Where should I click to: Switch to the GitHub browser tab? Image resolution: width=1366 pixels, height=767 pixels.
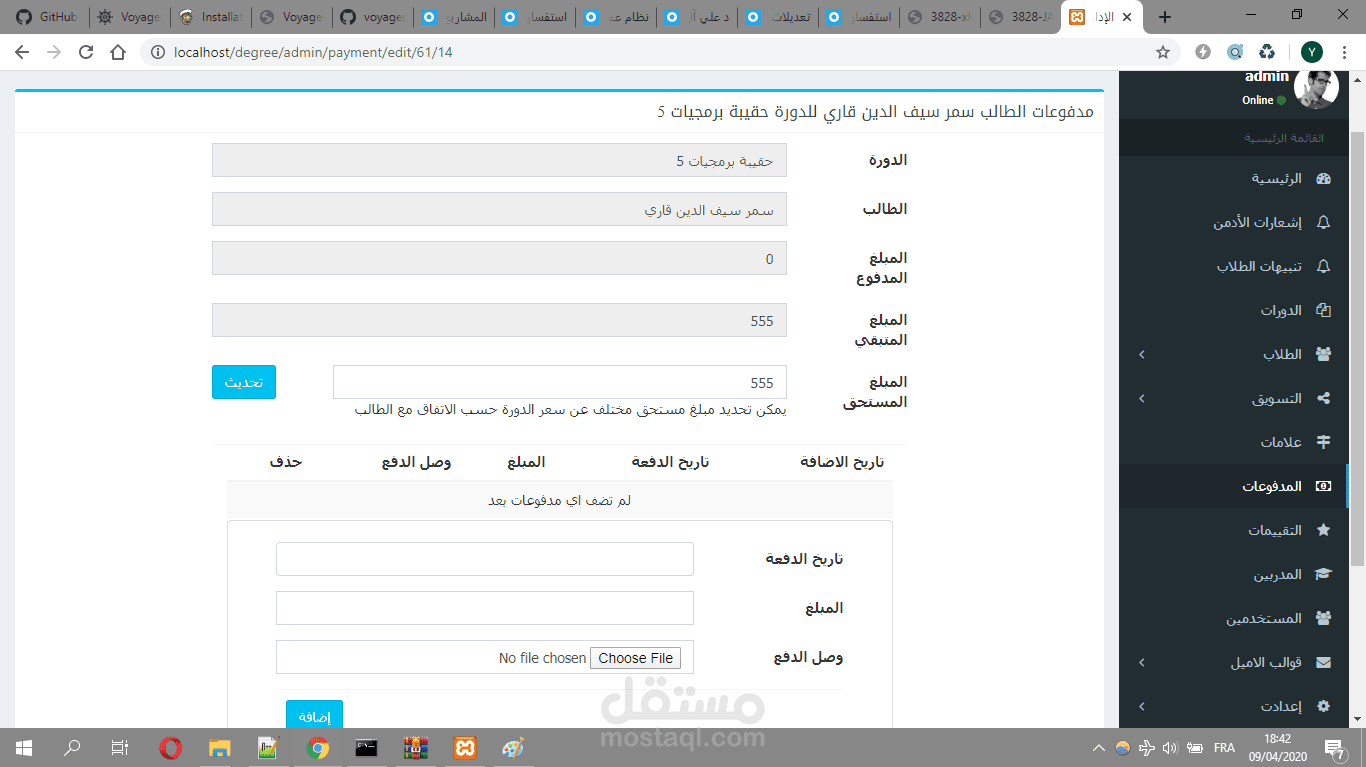(46, 17)
